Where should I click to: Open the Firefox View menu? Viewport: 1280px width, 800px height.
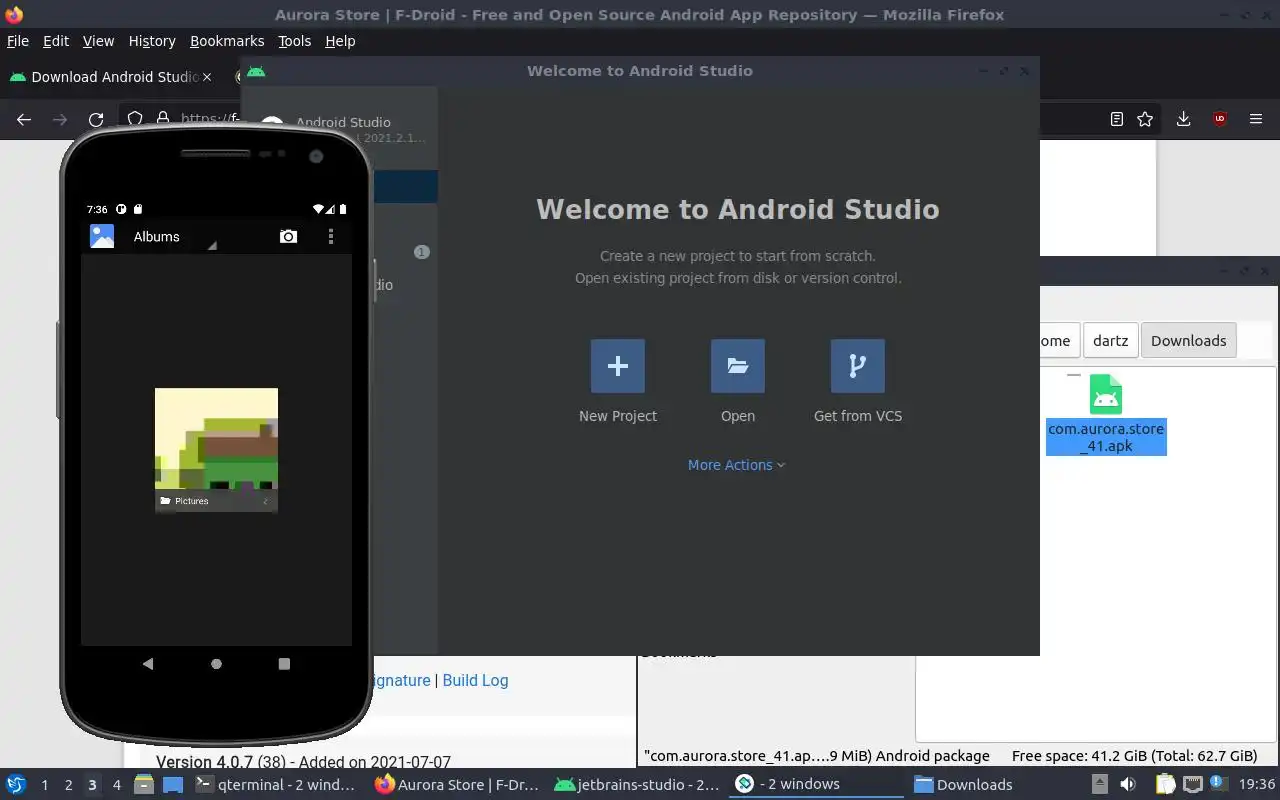point(98,41)
